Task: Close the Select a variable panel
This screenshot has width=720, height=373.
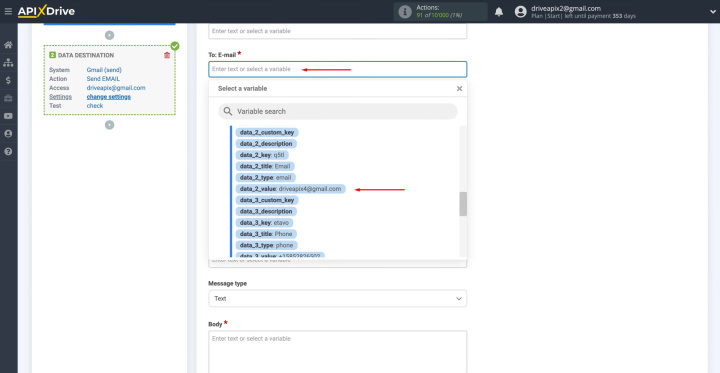Action: point(459,89)
